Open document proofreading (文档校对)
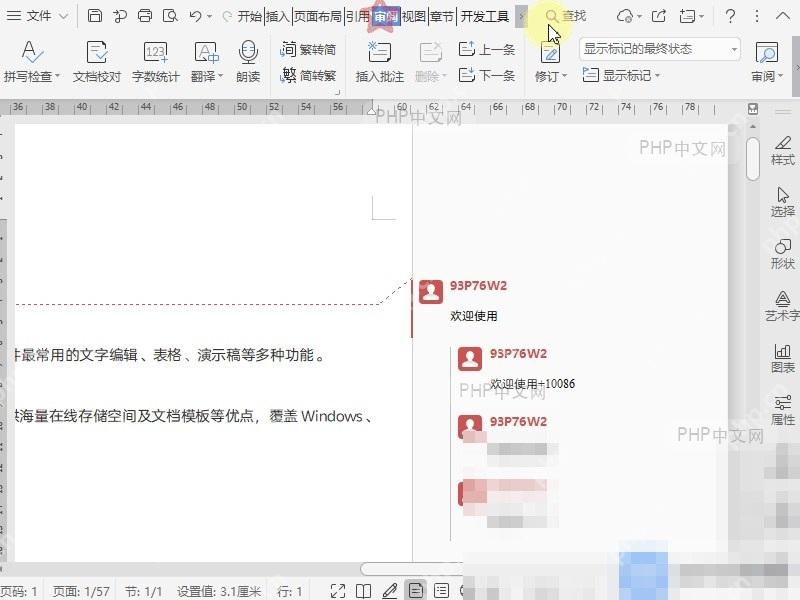800x600 pixels. coord(96,61)
